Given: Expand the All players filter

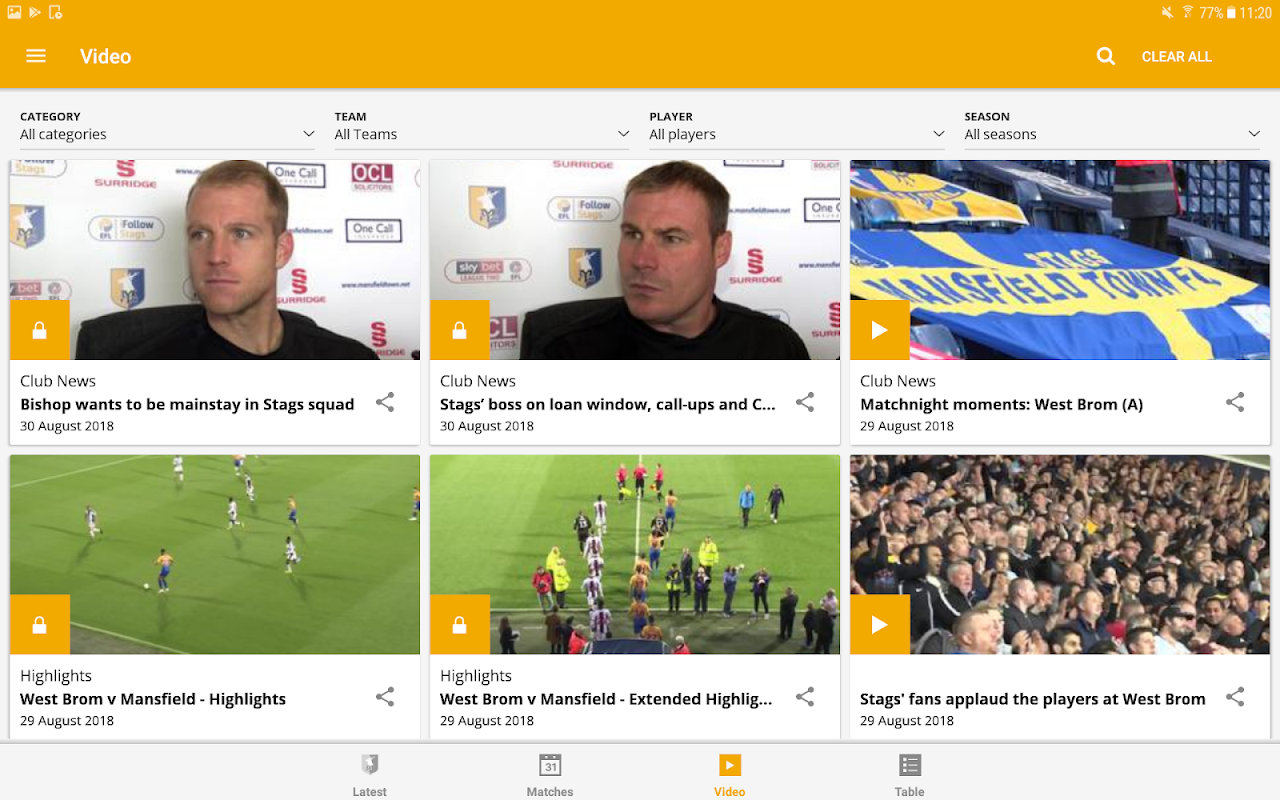Looking at the screenshot, I should click(797, 127).
